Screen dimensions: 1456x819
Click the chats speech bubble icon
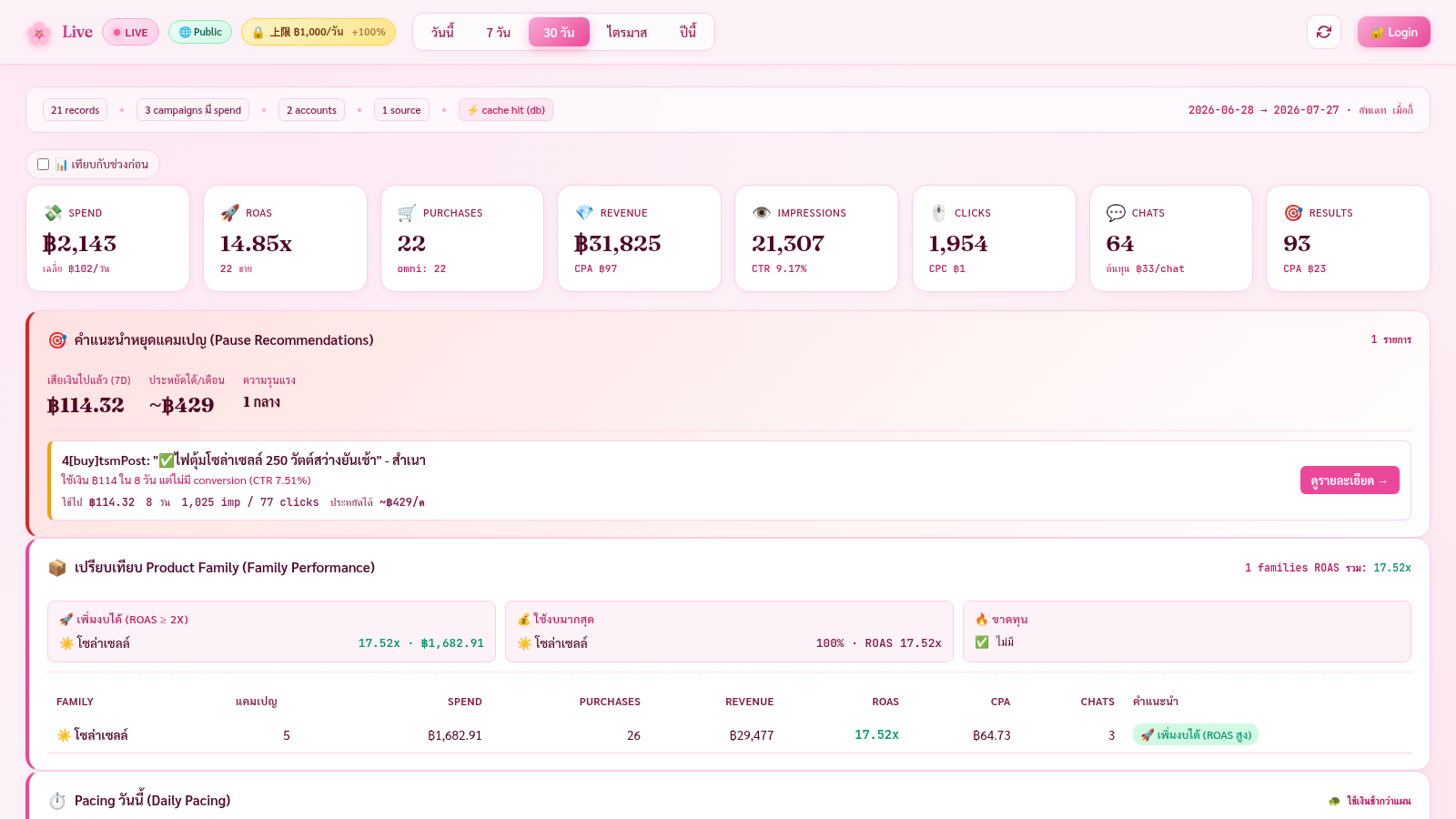[1116, 213]
